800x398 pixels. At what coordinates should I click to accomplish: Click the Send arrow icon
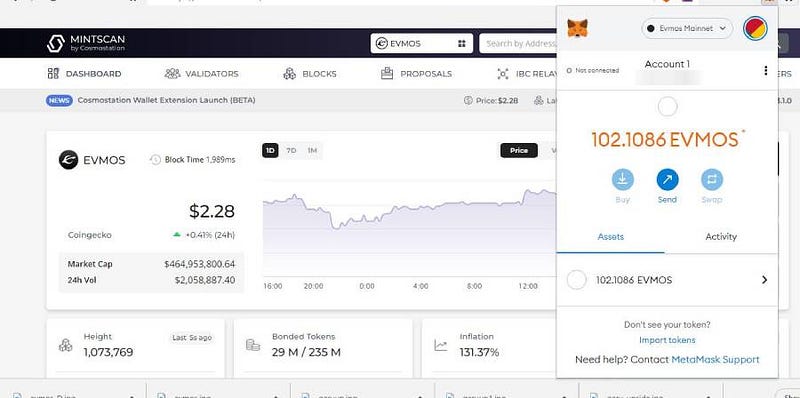667,180
